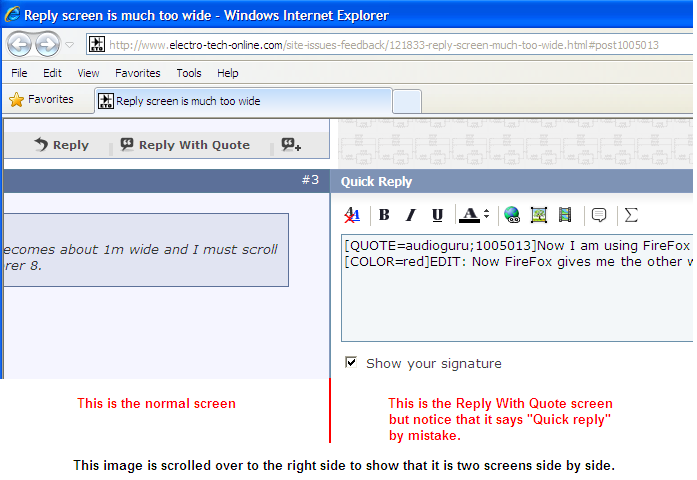Click the Internet Explorer logo in title bar
The width and height of the screenshot is (697, 480).
click(x=12, y=14)
